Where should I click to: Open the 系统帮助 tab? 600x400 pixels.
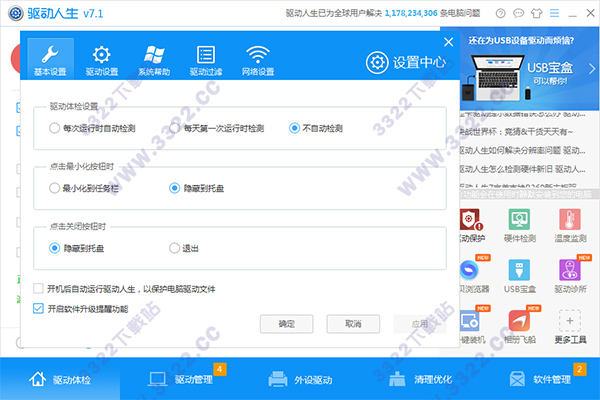point(154,59)
